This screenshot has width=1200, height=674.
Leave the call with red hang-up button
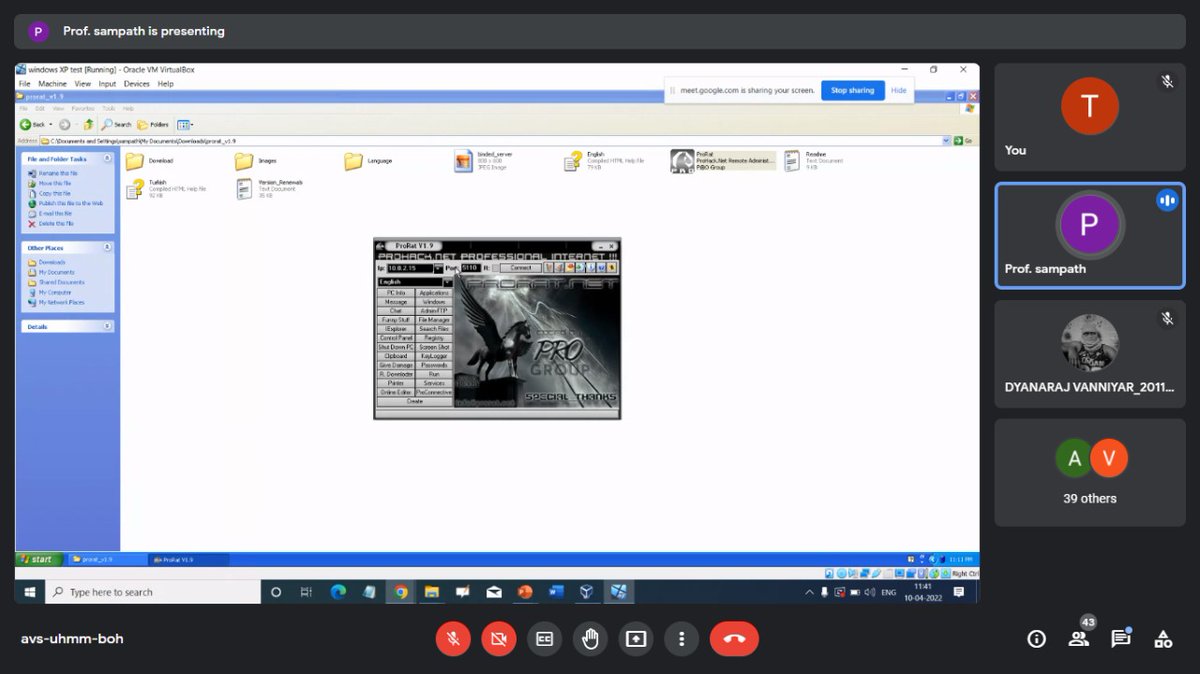[734, 639]
